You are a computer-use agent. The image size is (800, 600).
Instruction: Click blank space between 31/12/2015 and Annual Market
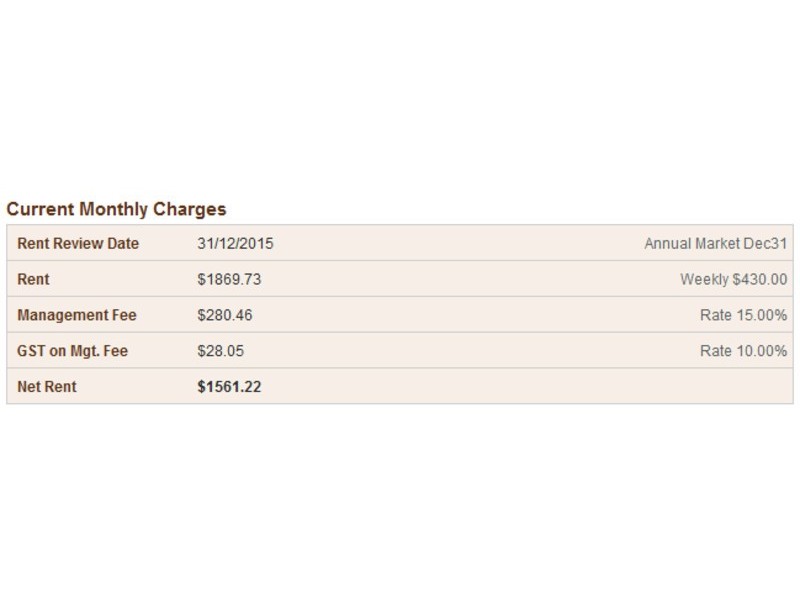coord(450,243)
